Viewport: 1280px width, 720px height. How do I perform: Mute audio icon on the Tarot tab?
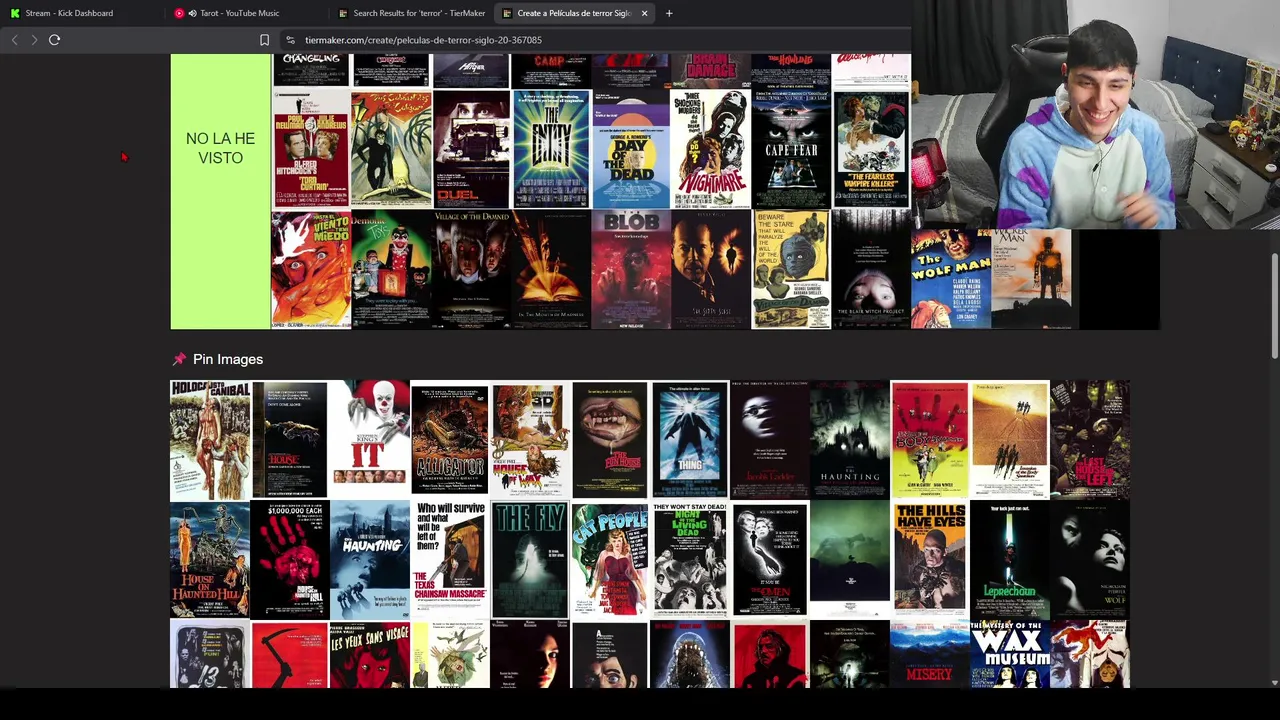192,13
